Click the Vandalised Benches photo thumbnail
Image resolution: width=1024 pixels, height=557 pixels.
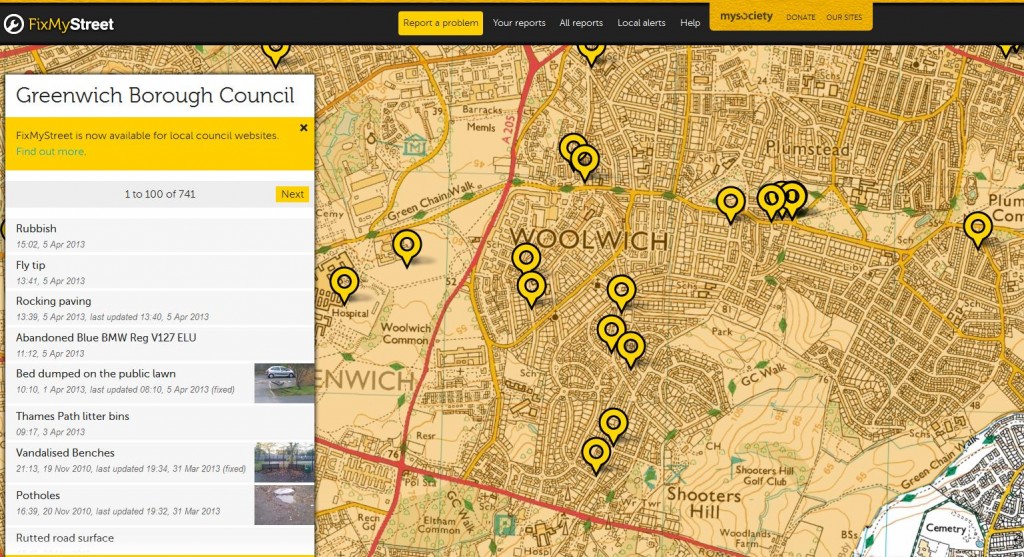pyautogui.click(x=284, y=462)
